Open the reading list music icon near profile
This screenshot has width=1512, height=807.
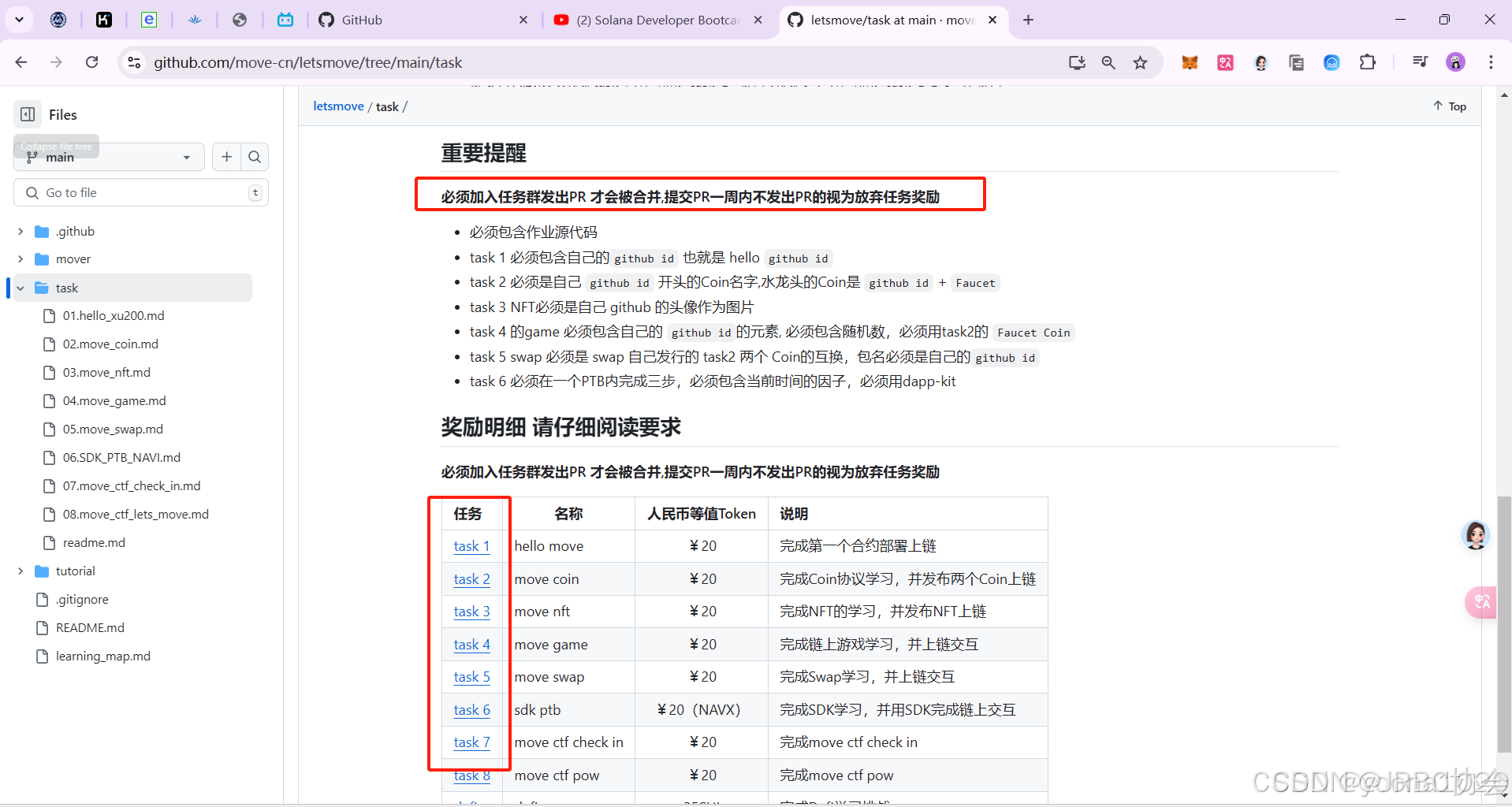tap(1419, 61)
